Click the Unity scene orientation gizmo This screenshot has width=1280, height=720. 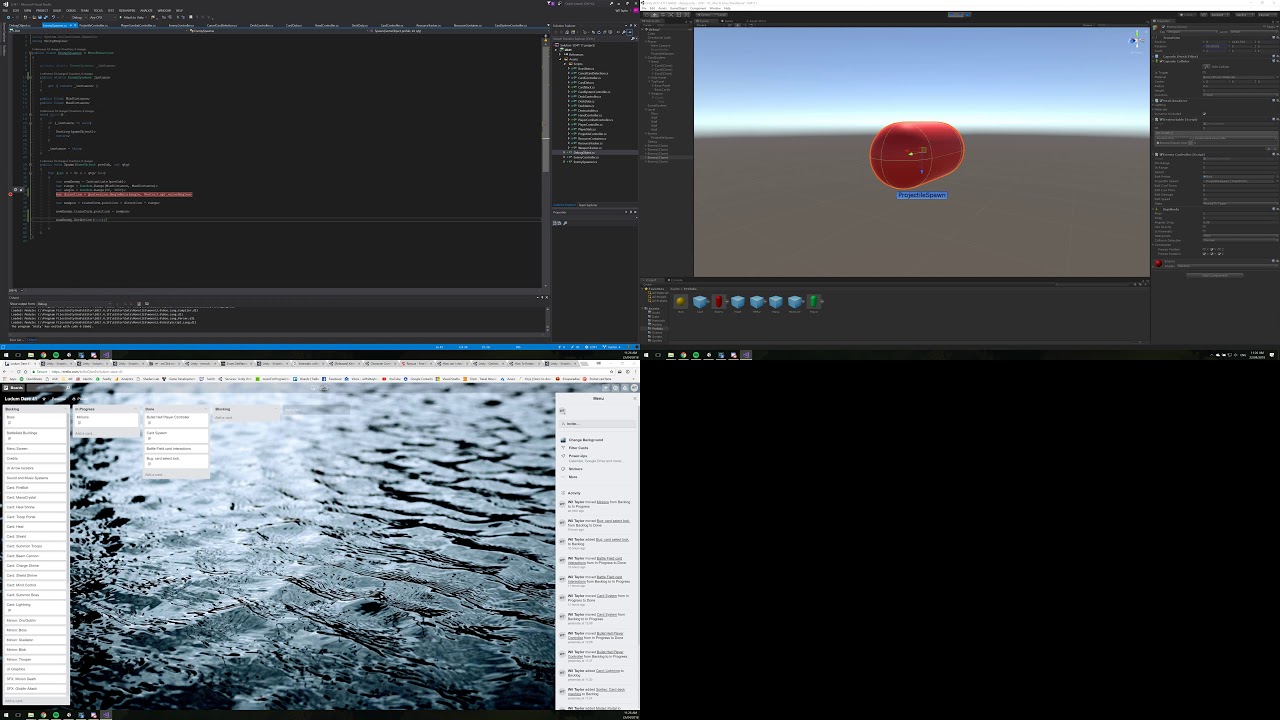coord(1135,40)
